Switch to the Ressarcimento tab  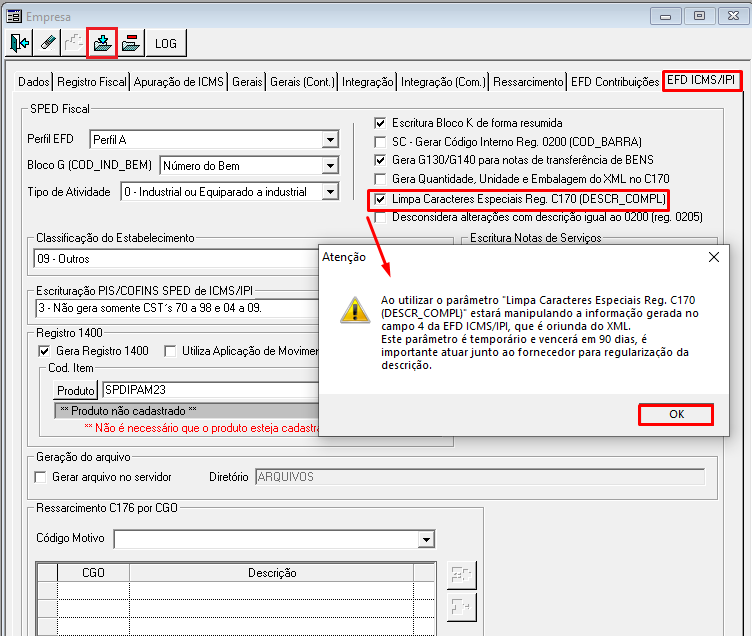(528, 82)
